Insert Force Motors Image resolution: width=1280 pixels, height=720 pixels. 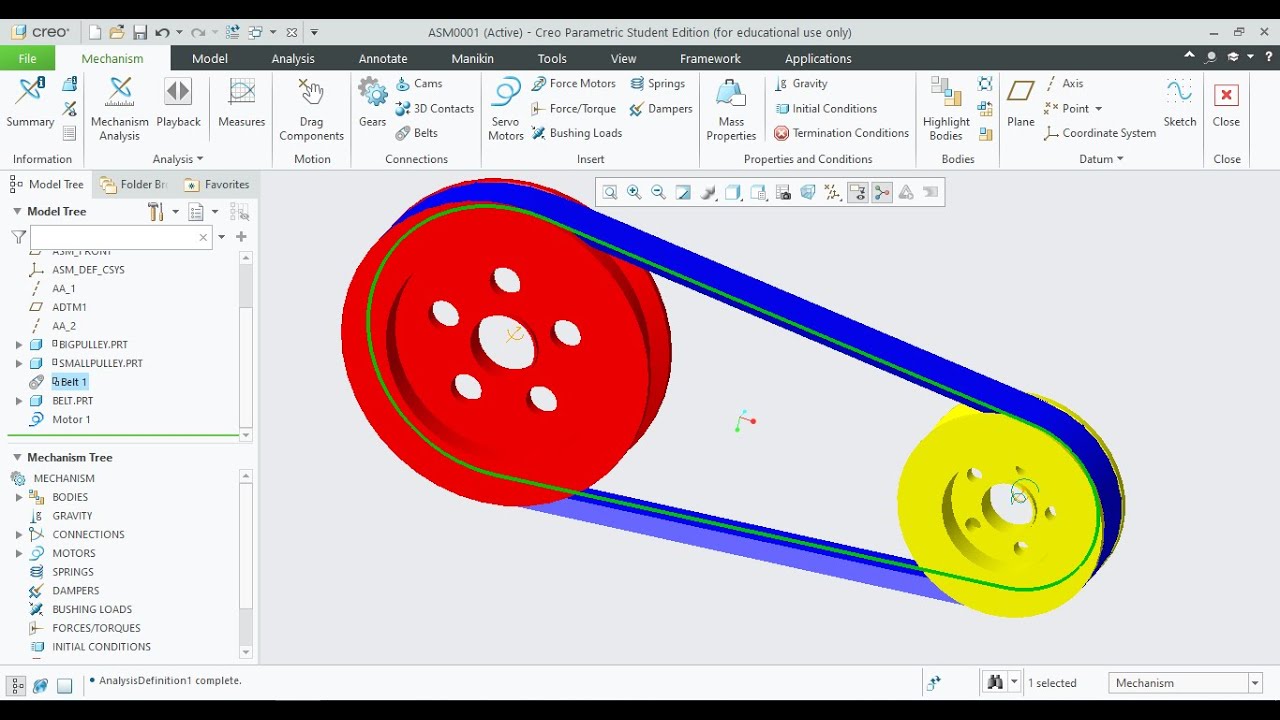[573, 84]
